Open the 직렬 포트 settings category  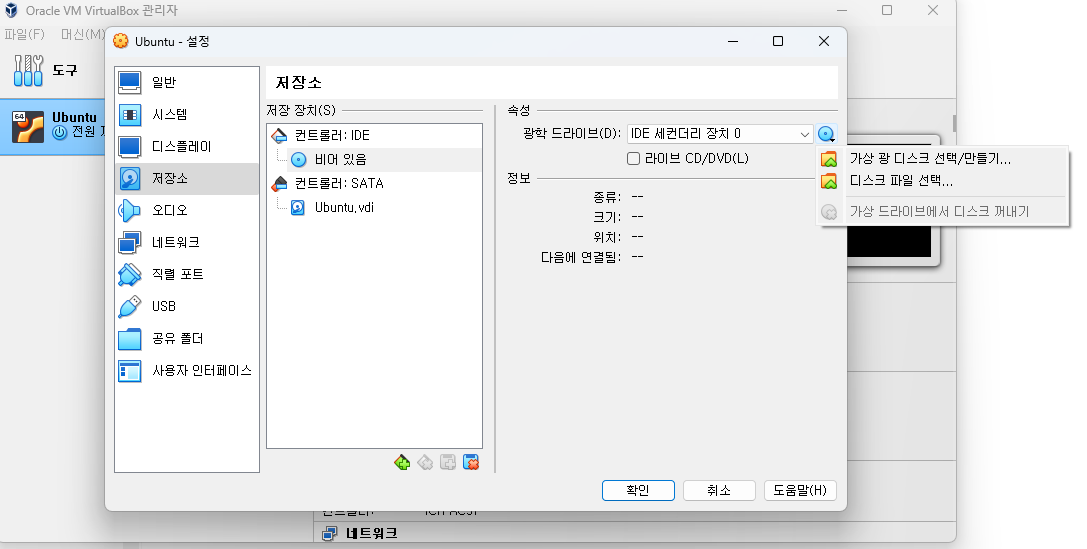(x=186, y=274)
